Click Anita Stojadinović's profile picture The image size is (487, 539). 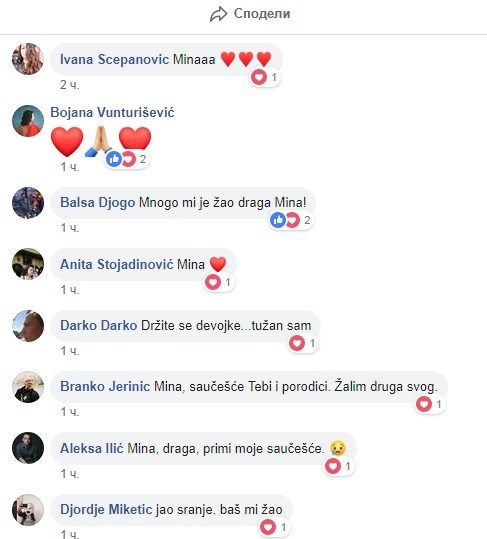click(x=28, y=264)
